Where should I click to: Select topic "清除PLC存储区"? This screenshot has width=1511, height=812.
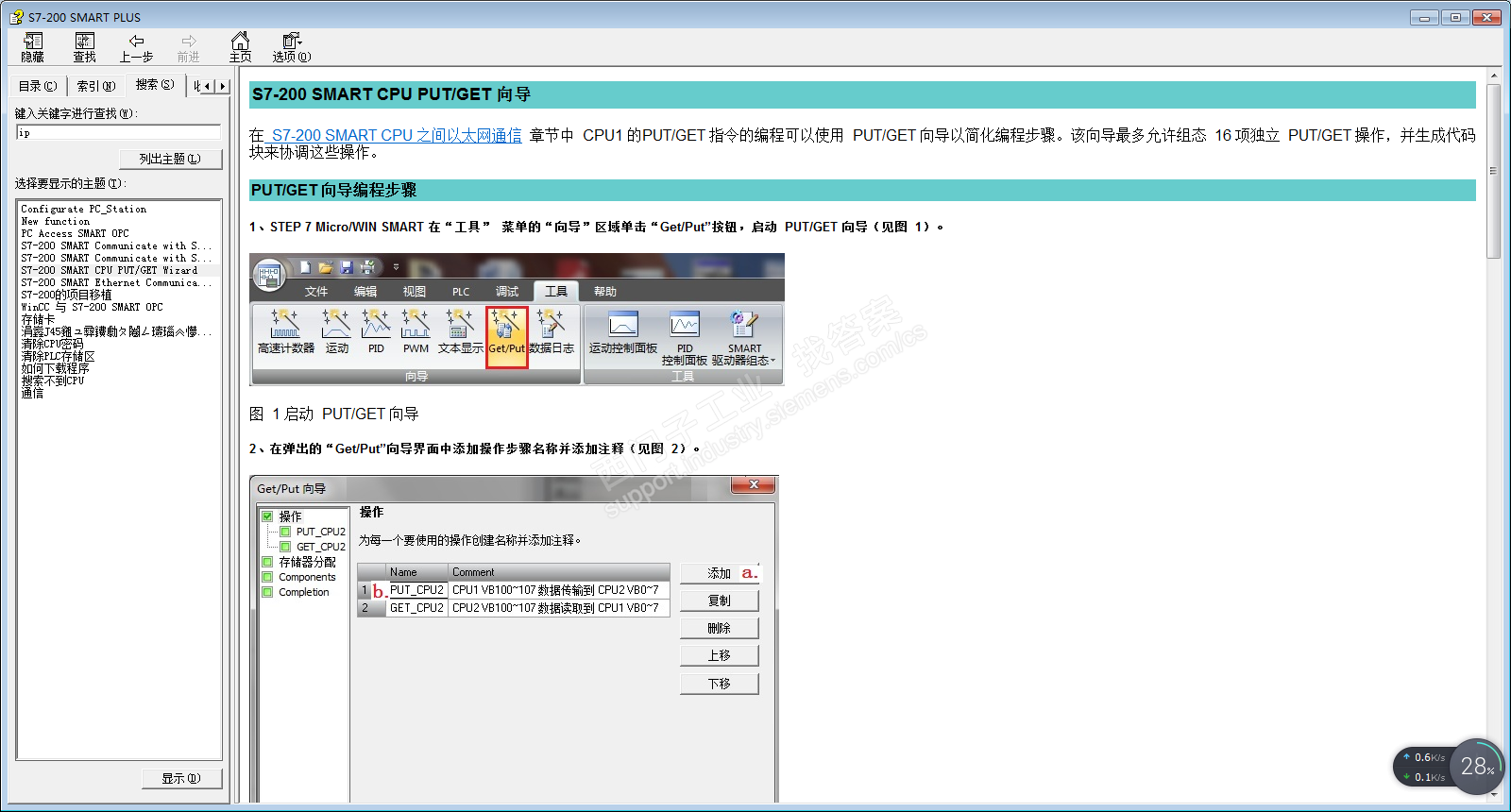[58, 356]
